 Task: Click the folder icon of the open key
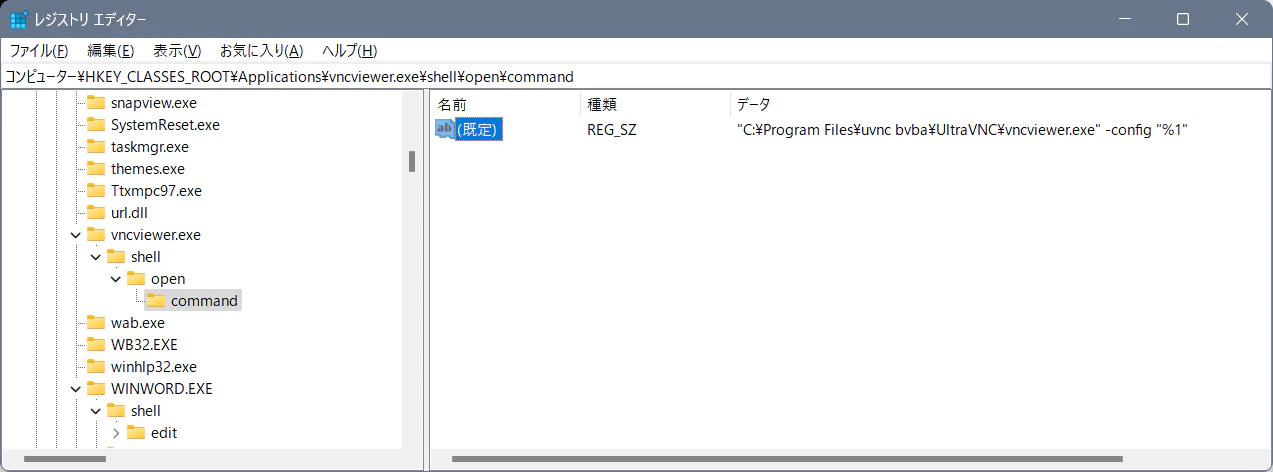click(136, 279)
